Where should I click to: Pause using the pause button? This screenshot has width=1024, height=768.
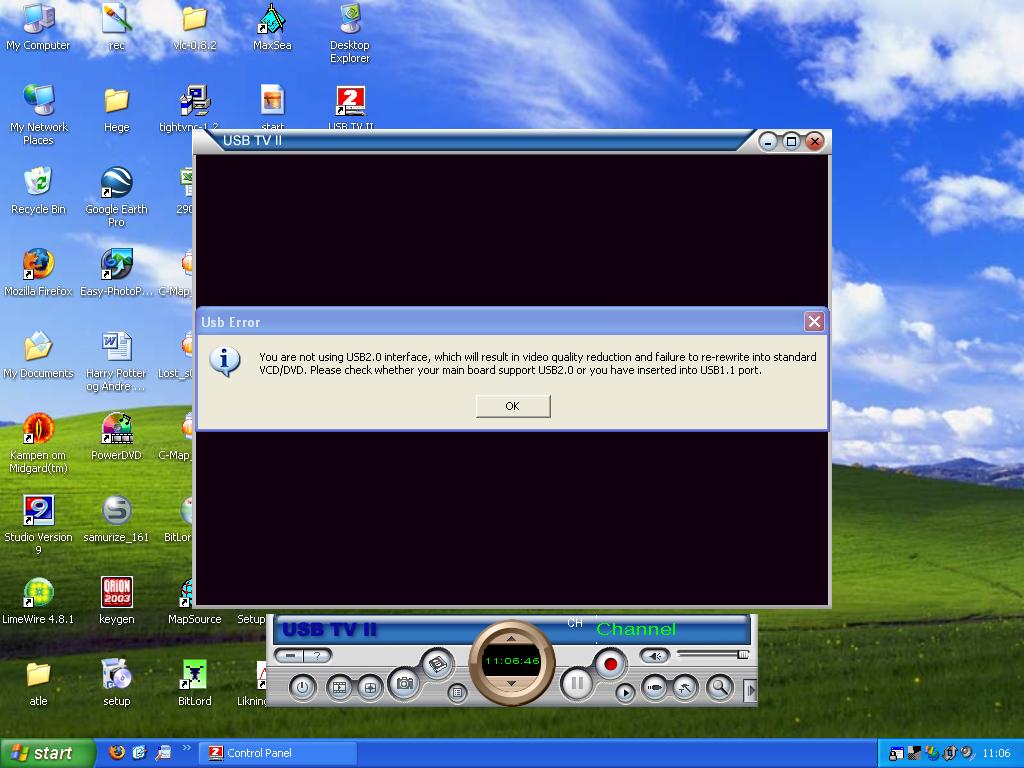[x=577, y=683]
